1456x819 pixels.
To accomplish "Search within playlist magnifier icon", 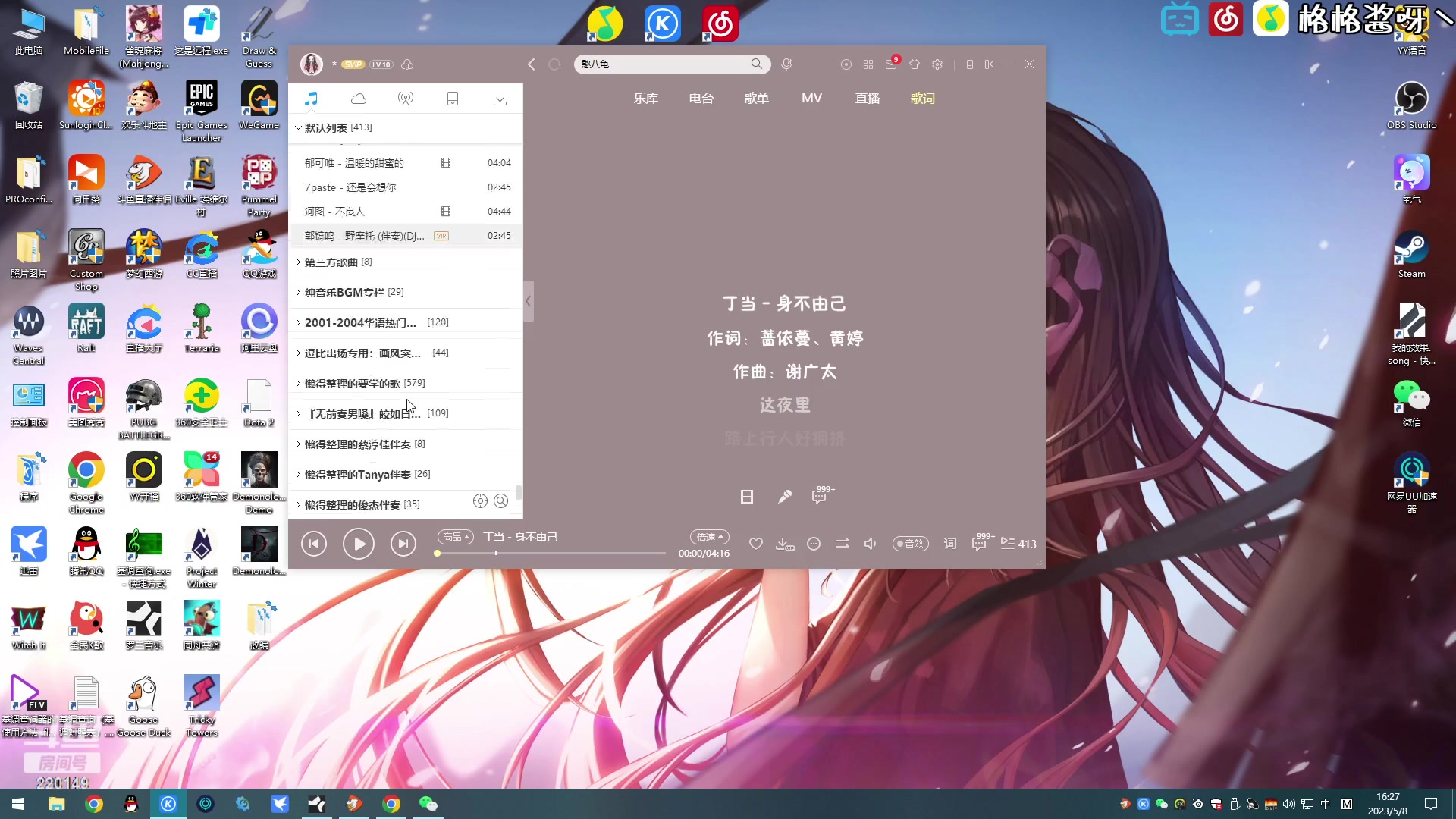I will 501,501.
